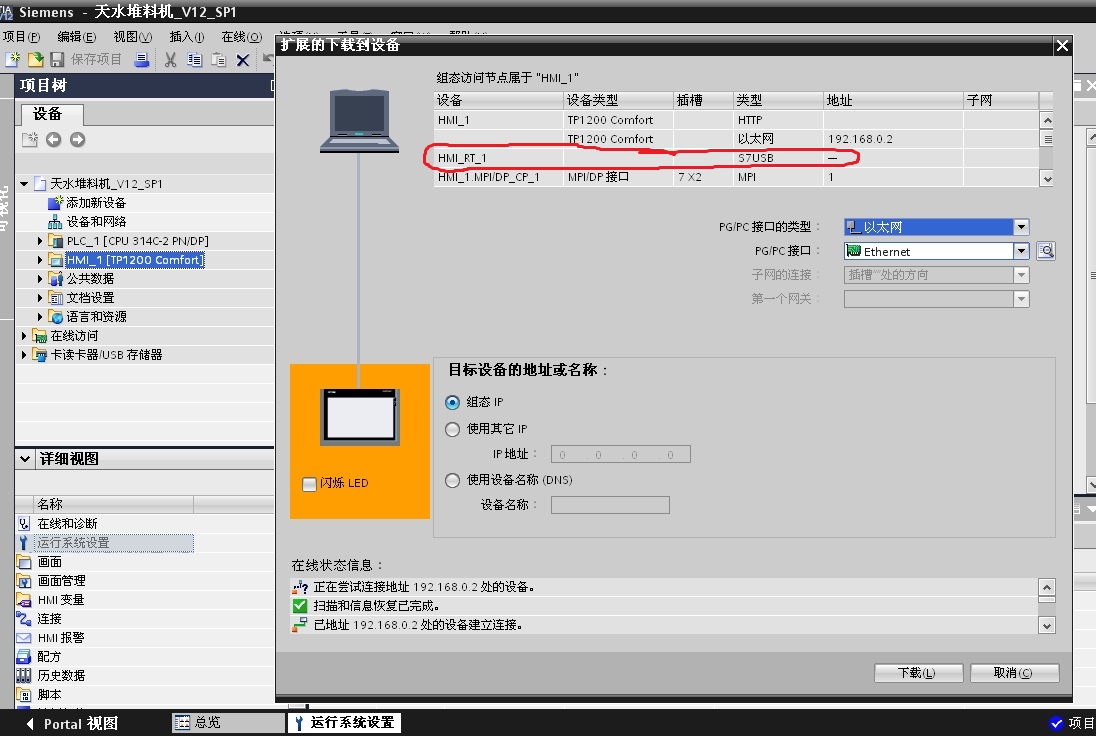This screenshot has width=1096, height=736.
Task: Click the 连接 icon in detail view
Action: pos(24,619)
